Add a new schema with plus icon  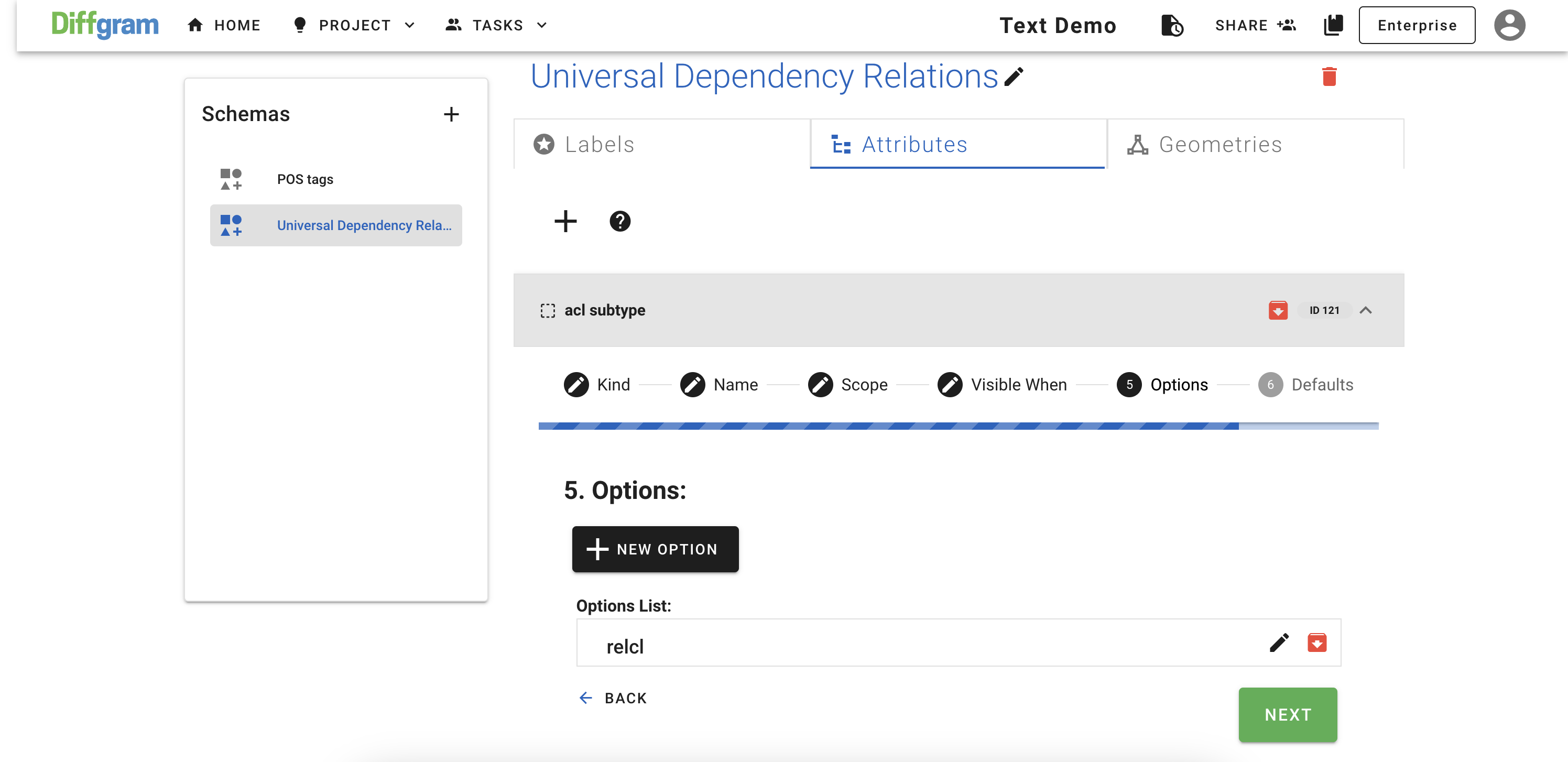pyautogui.click(x=451, y=114)
